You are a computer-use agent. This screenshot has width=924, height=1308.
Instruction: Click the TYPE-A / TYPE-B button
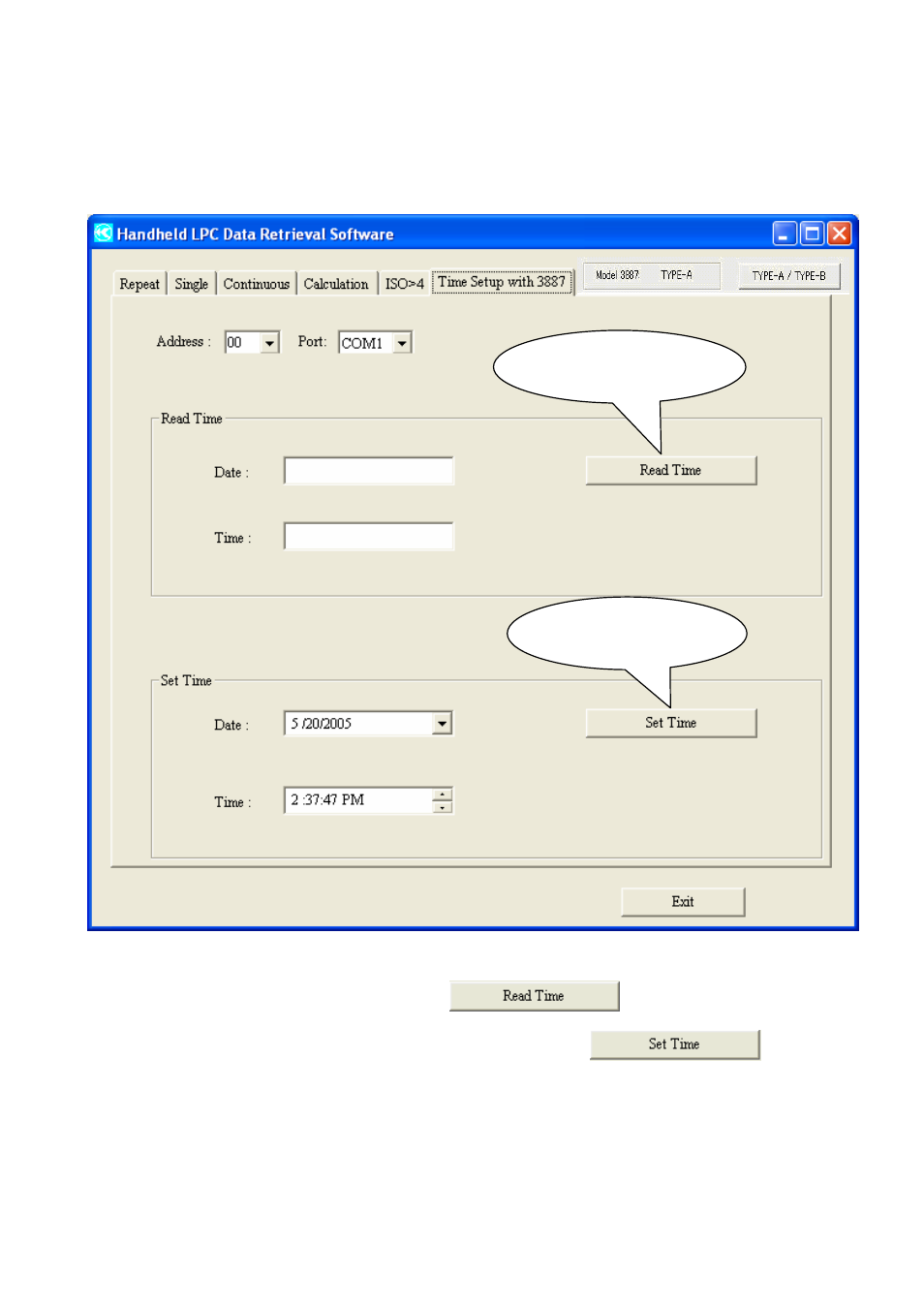788,275
